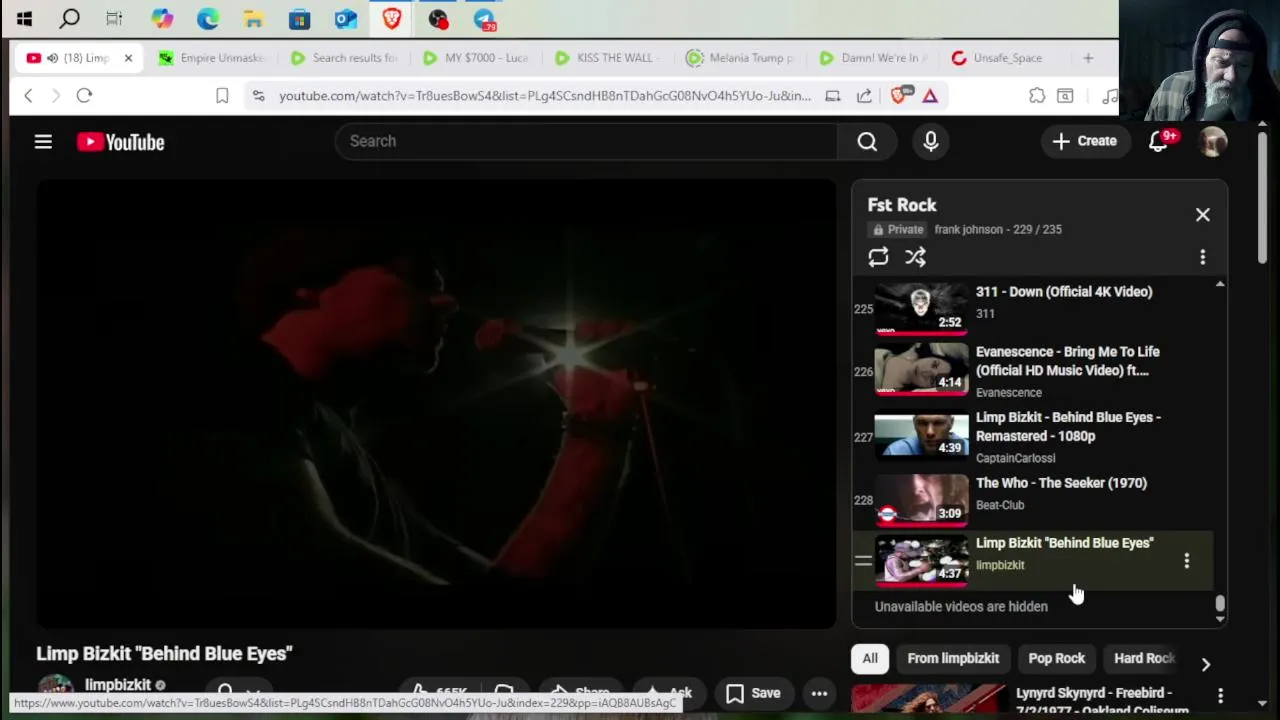Open picture-in-picture icon in address bar

click(x=832, y=96)
